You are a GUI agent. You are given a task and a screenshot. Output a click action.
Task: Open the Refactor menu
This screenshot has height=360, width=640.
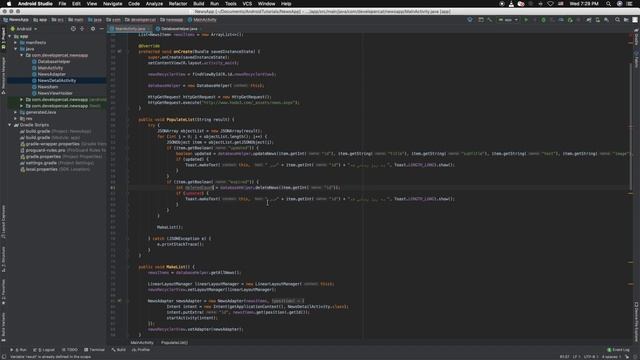coord(178,4)
